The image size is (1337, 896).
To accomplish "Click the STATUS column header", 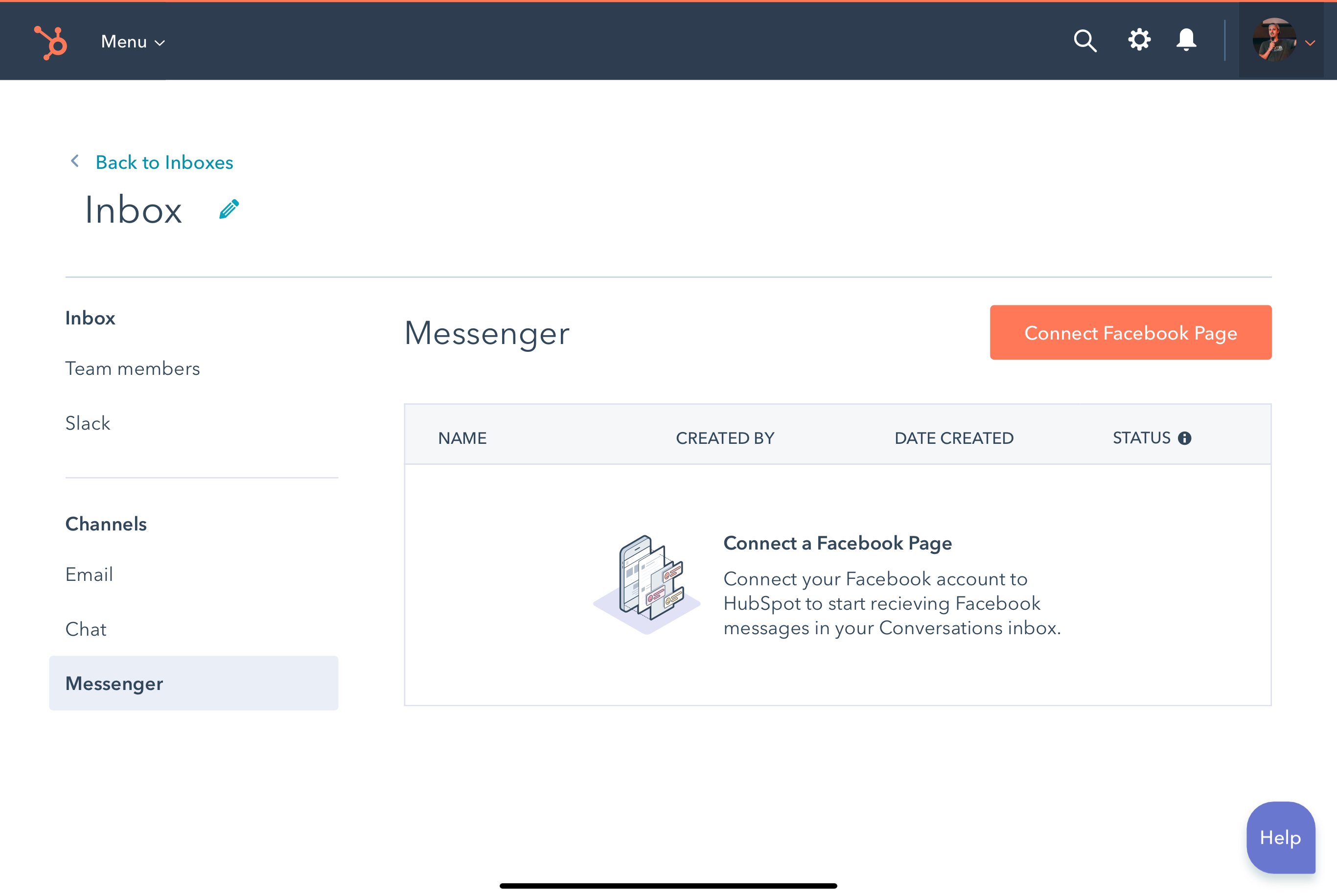I will tap(1141, 438).
